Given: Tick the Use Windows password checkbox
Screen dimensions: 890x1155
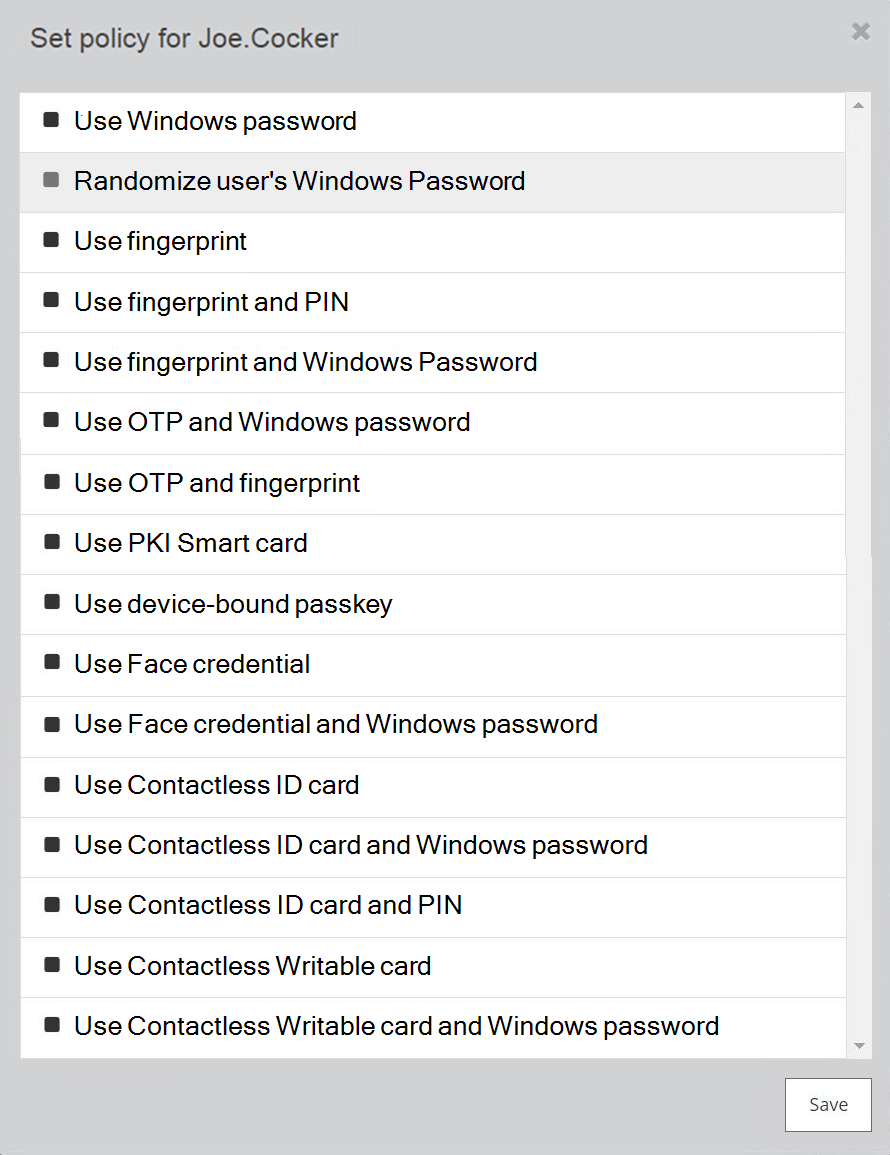Looking at the screenshot, I should tap(51, 121).
